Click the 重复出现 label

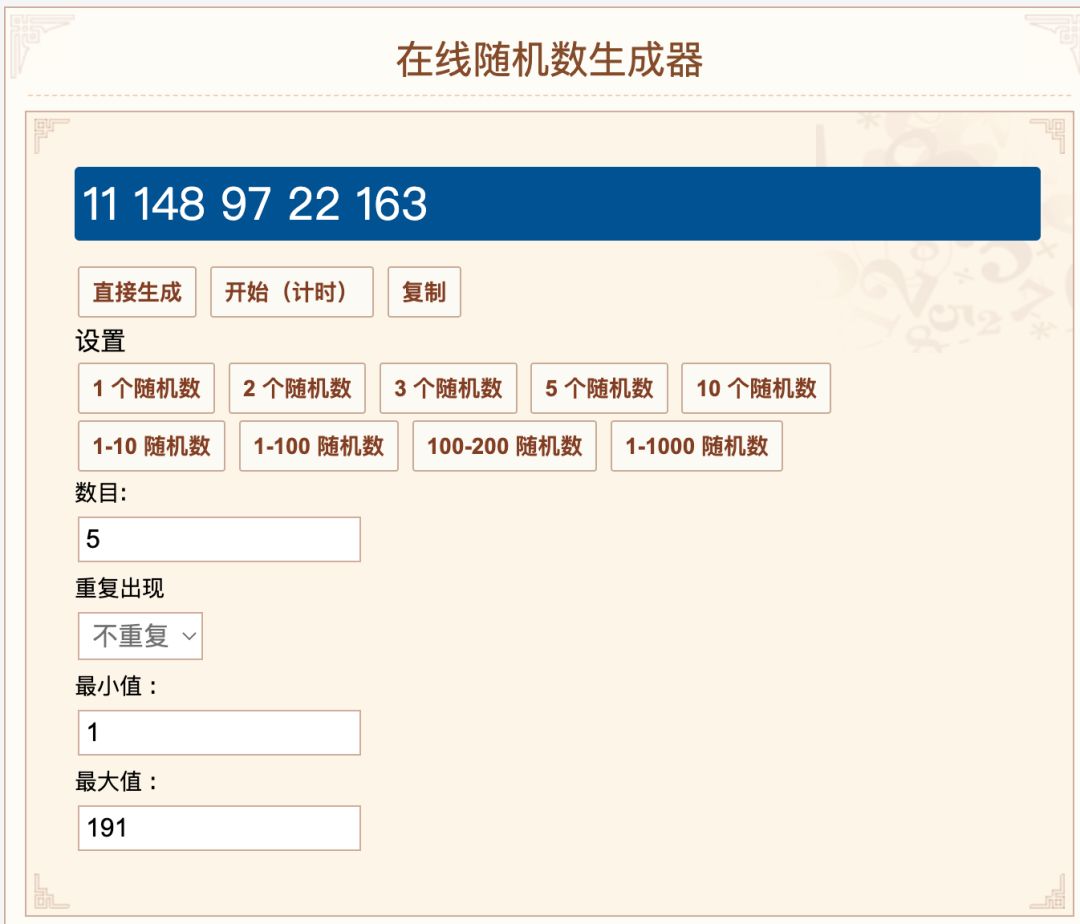coord(119,588)
